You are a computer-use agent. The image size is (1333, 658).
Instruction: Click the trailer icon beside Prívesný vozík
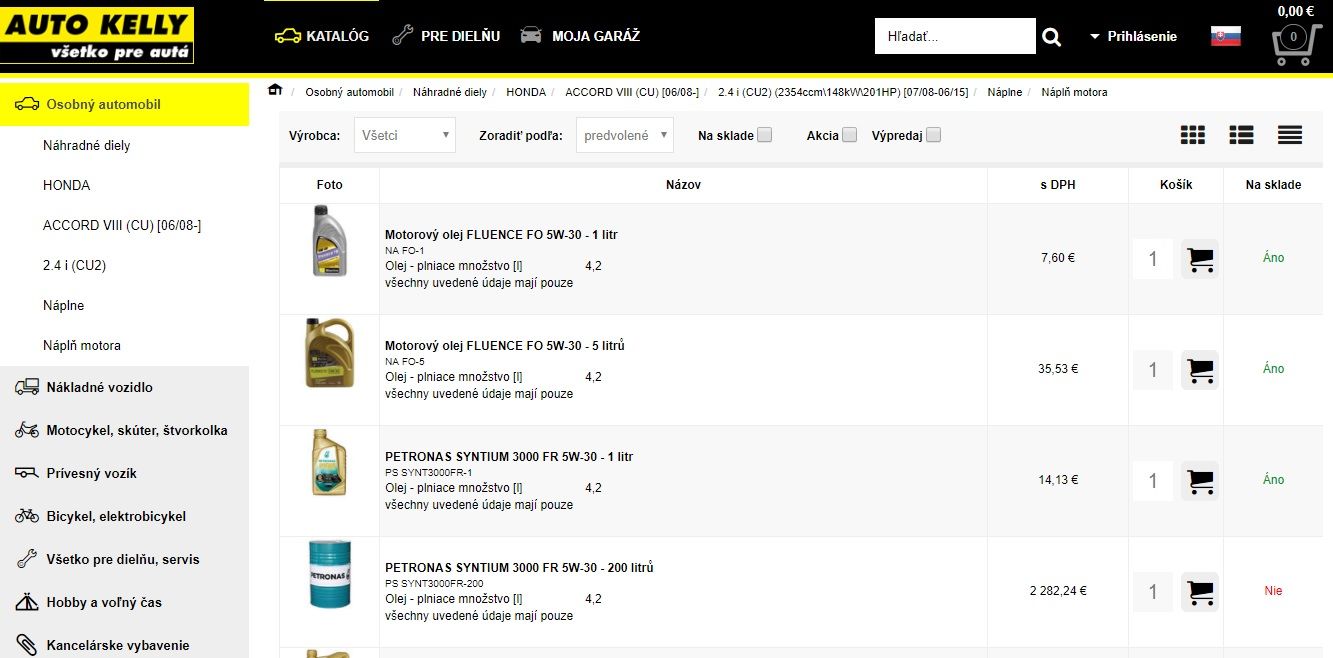coord(27,473)
